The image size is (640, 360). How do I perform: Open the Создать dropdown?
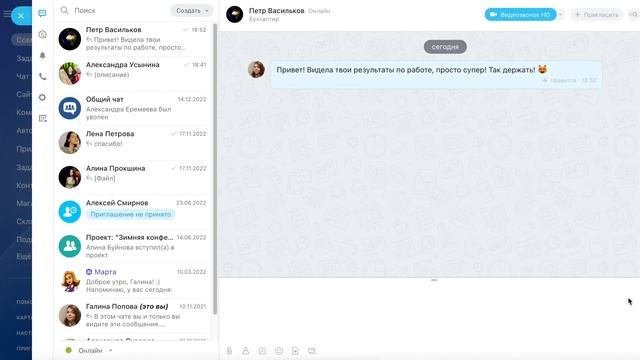pos(192,11)
